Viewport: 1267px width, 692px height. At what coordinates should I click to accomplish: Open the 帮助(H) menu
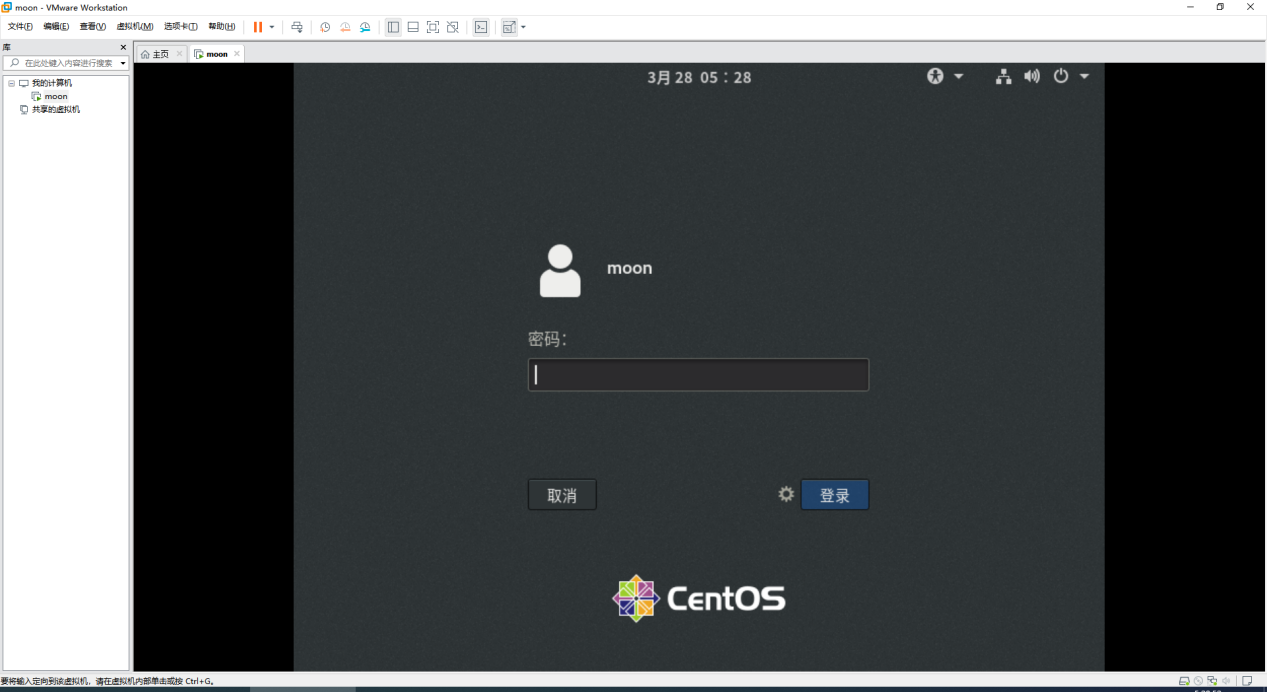tap(222, 27)
